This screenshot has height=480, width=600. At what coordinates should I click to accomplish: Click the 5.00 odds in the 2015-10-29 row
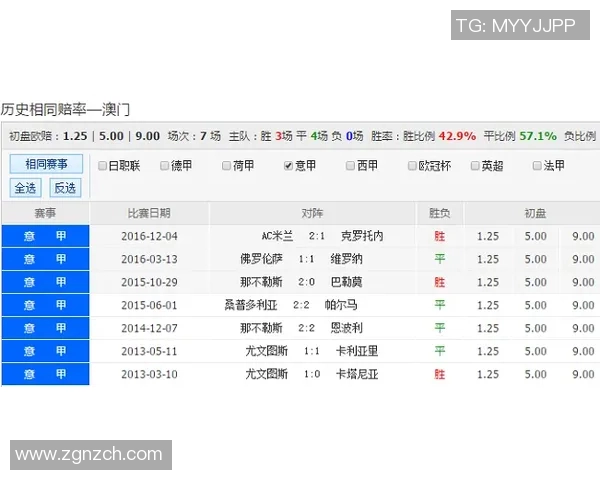click(x=535, y=282)
